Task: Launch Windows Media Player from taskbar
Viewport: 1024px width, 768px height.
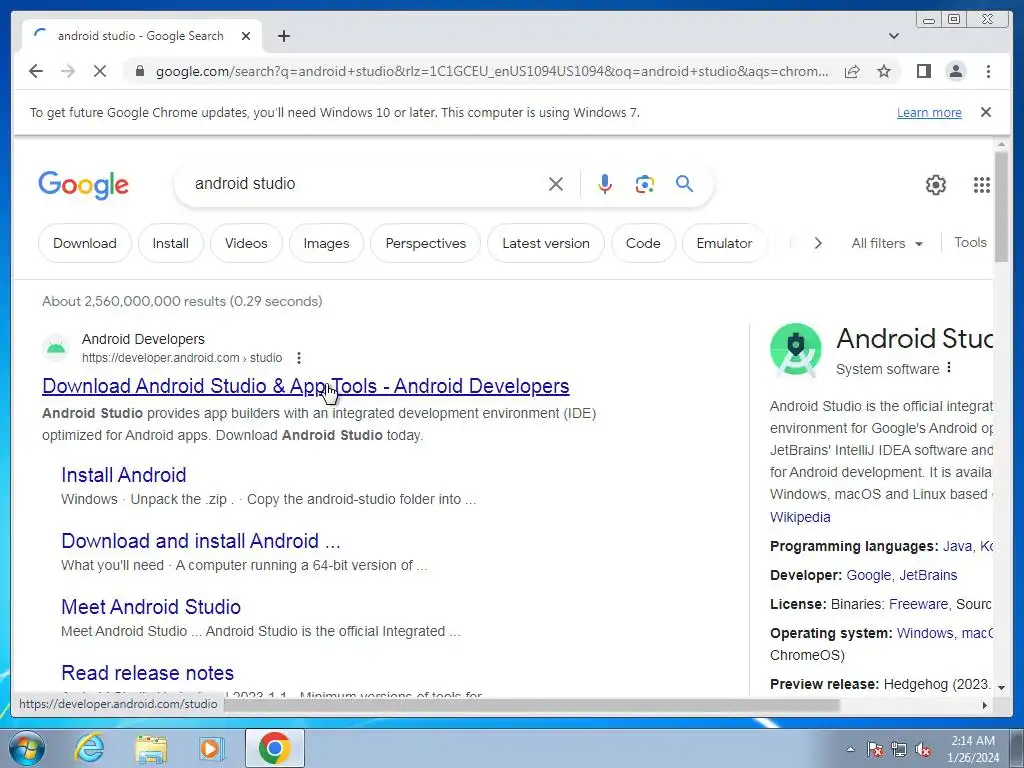Action: point(212,748)
